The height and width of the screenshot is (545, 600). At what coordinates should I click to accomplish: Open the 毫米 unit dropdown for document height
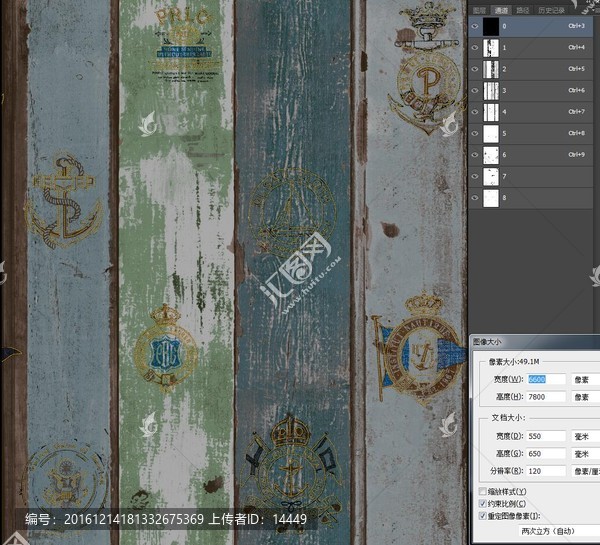tap(585, 454)
